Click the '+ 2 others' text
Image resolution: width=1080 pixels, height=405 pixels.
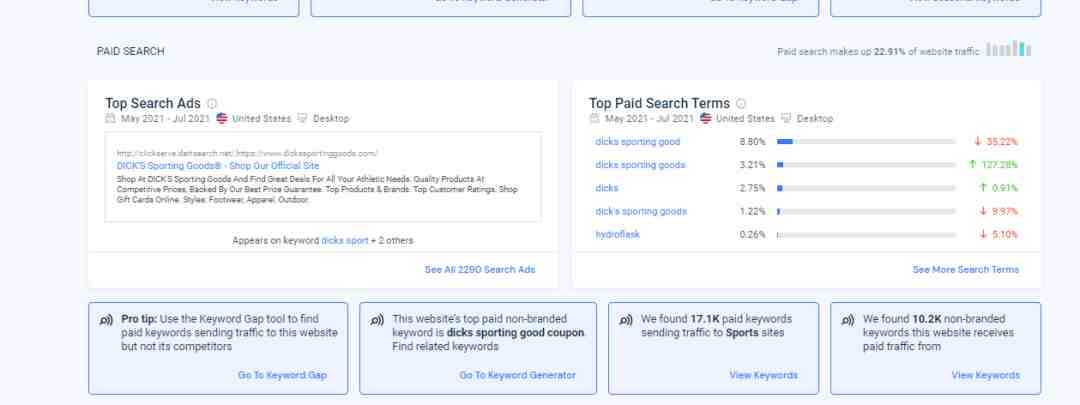point(392,241)
